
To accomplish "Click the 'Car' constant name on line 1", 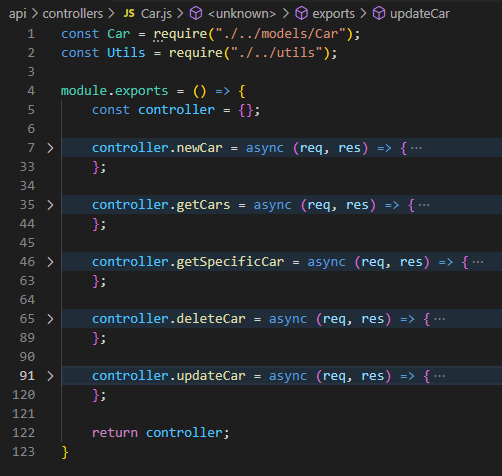I will (x=119, y=34).
